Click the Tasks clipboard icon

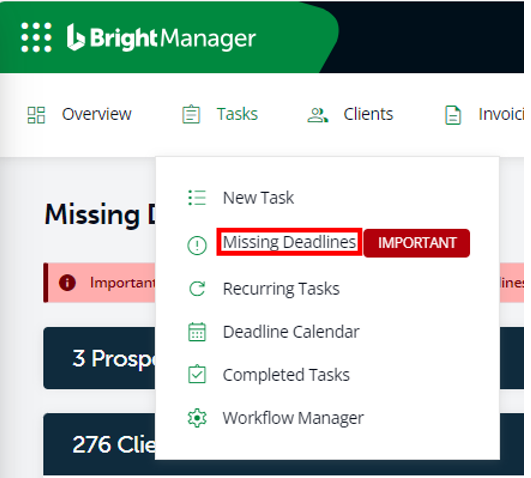point(191,114)
